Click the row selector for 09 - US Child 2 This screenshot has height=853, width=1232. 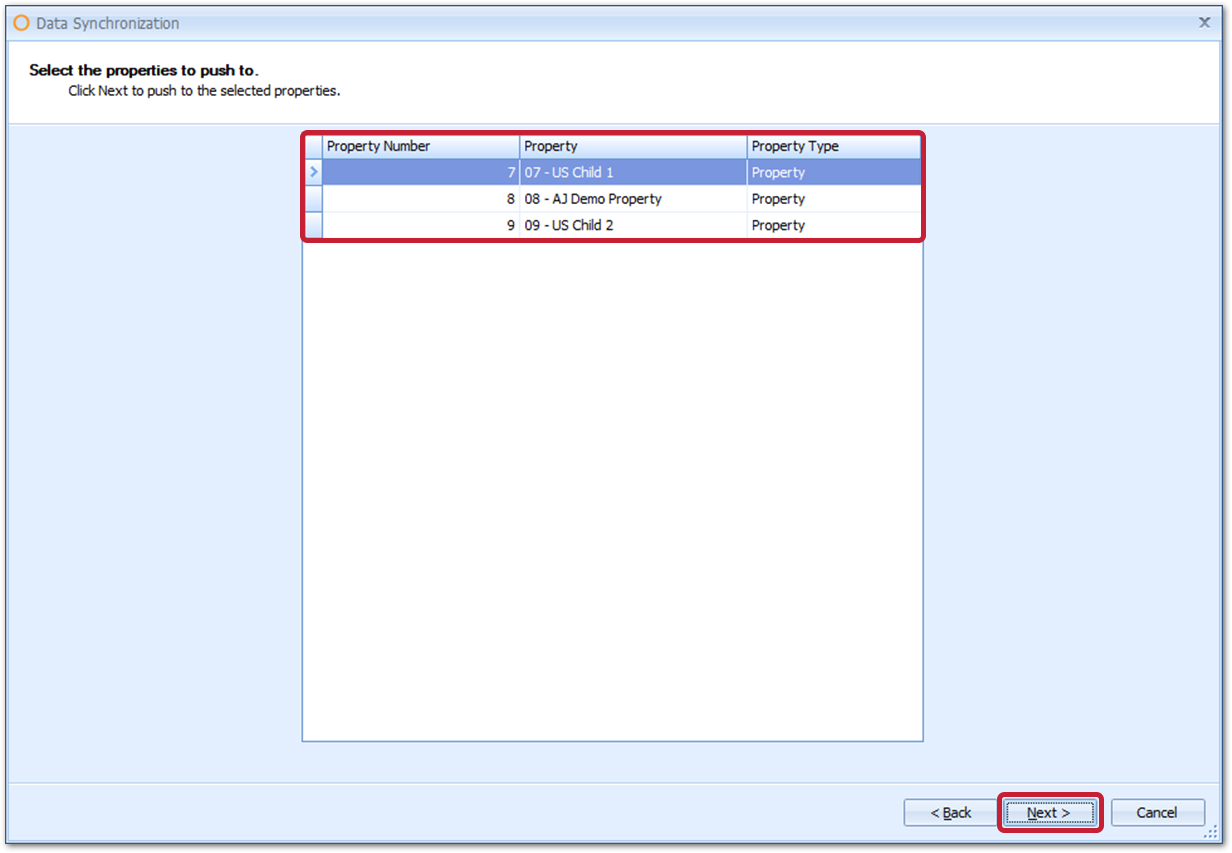[x=313, y=225]
